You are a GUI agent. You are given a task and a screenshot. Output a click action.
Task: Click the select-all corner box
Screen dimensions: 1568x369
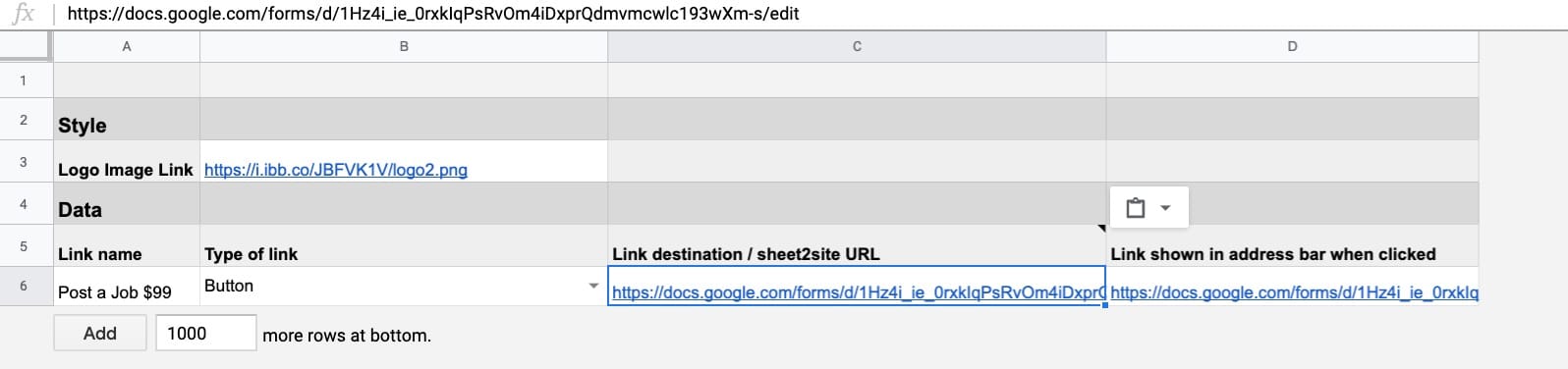pyautogui.click(x=26, y=46)
